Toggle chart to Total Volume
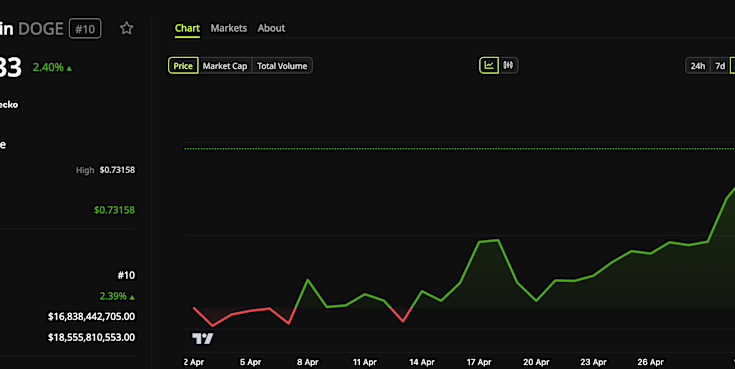735x369 pixels. 282,66
